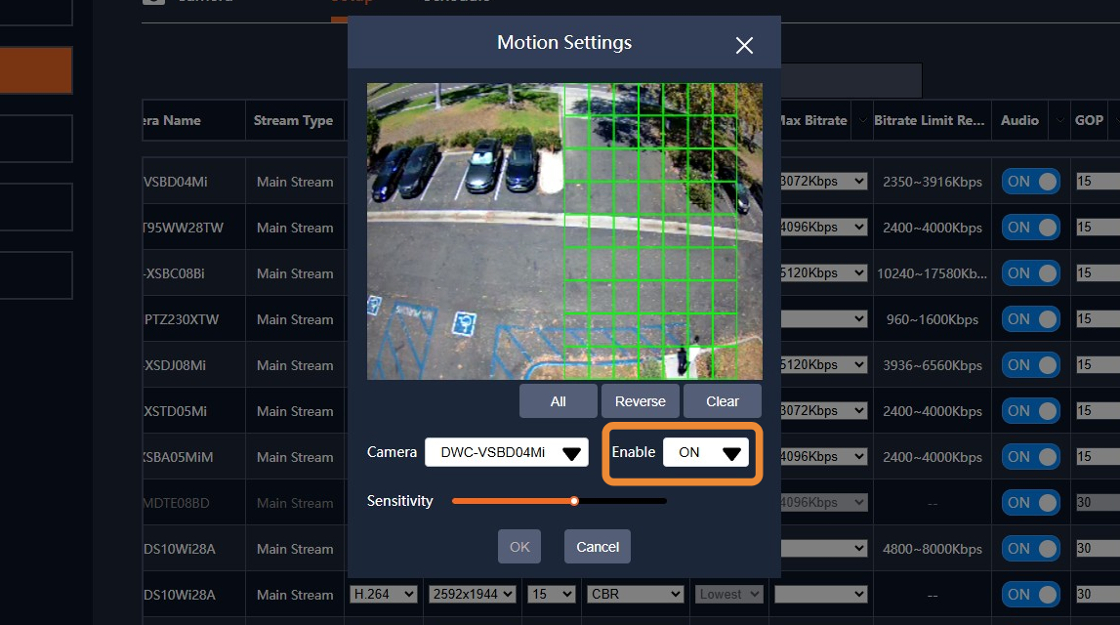Click GOP field in the XSBC08Bi row
1120x625 pixels.
click(x=1098, y=273)
